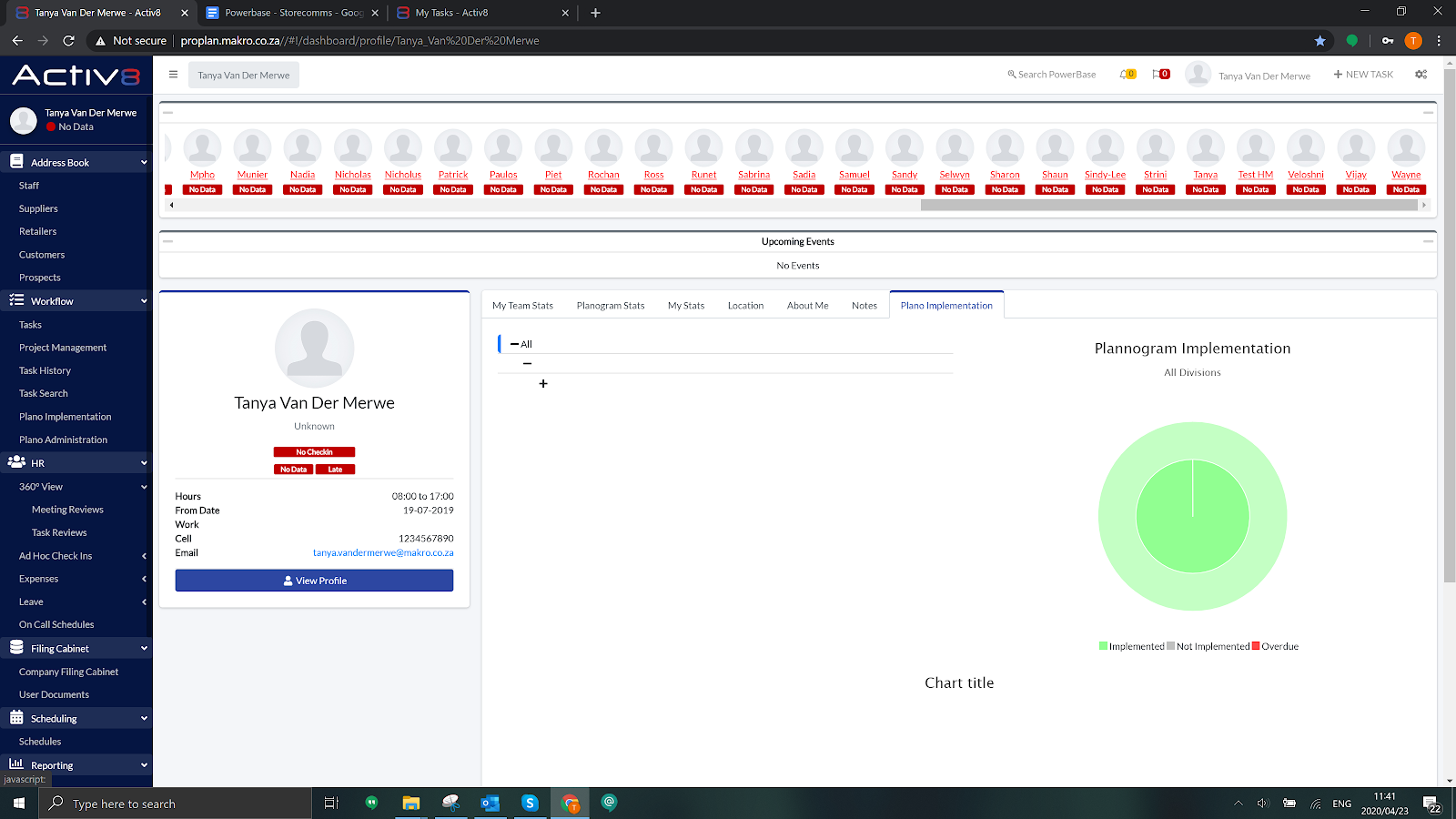Switch to the Powerbase - Storecomms browser tab
Screen dimensions: 1456x819
292,13
